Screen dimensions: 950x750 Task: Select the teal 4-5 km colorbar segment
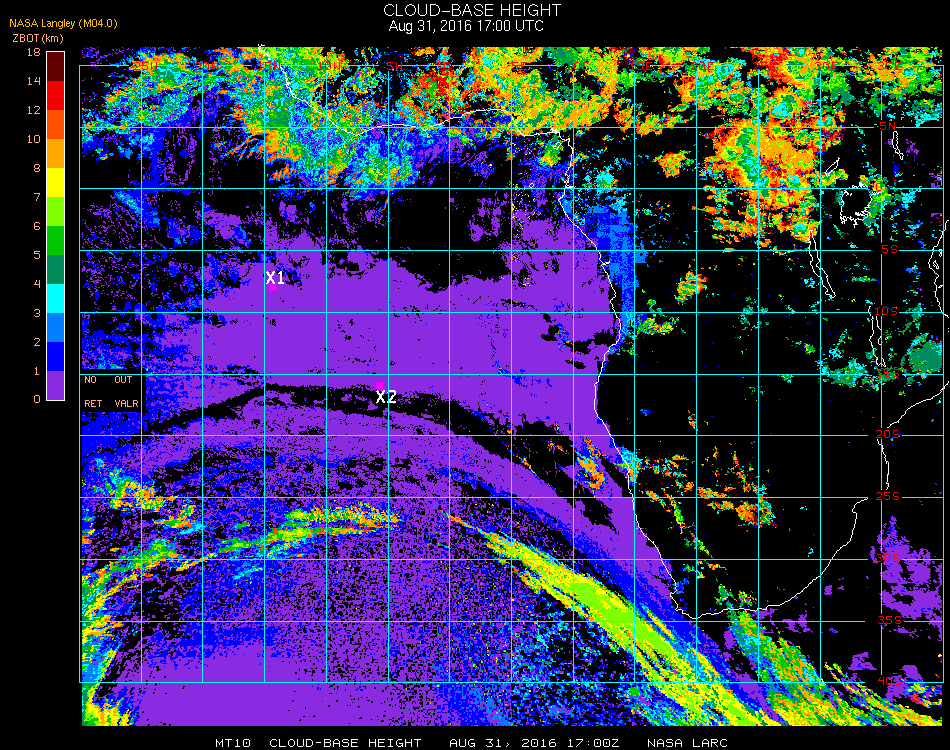pos(55,269)
